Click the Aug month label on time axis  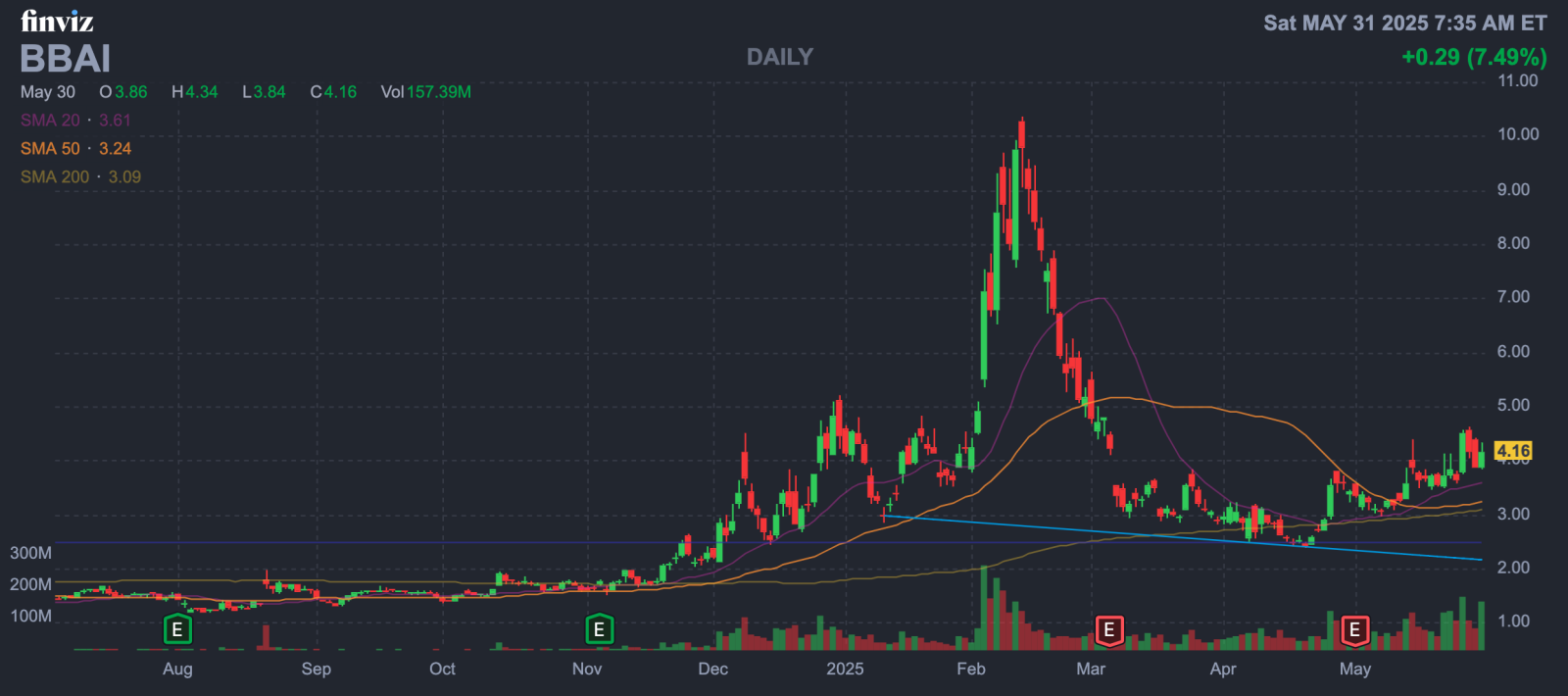177,669
